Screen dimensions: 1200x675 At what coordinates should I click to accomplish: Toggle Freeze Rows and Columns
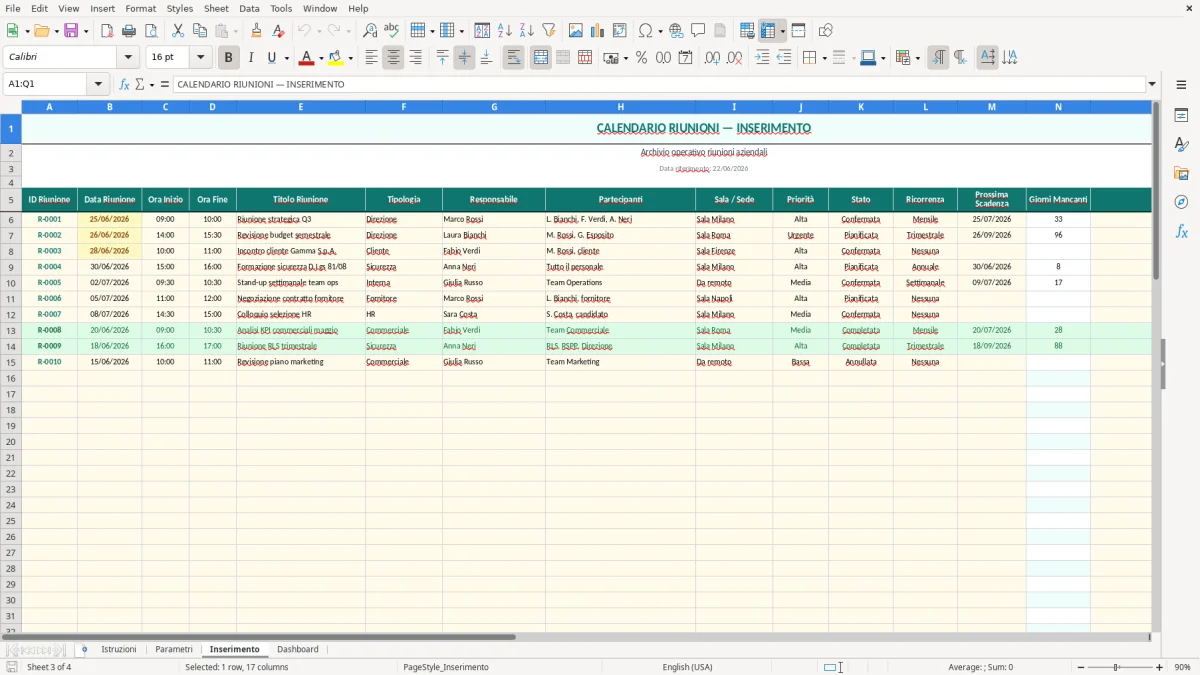click(x=768, y=31)
